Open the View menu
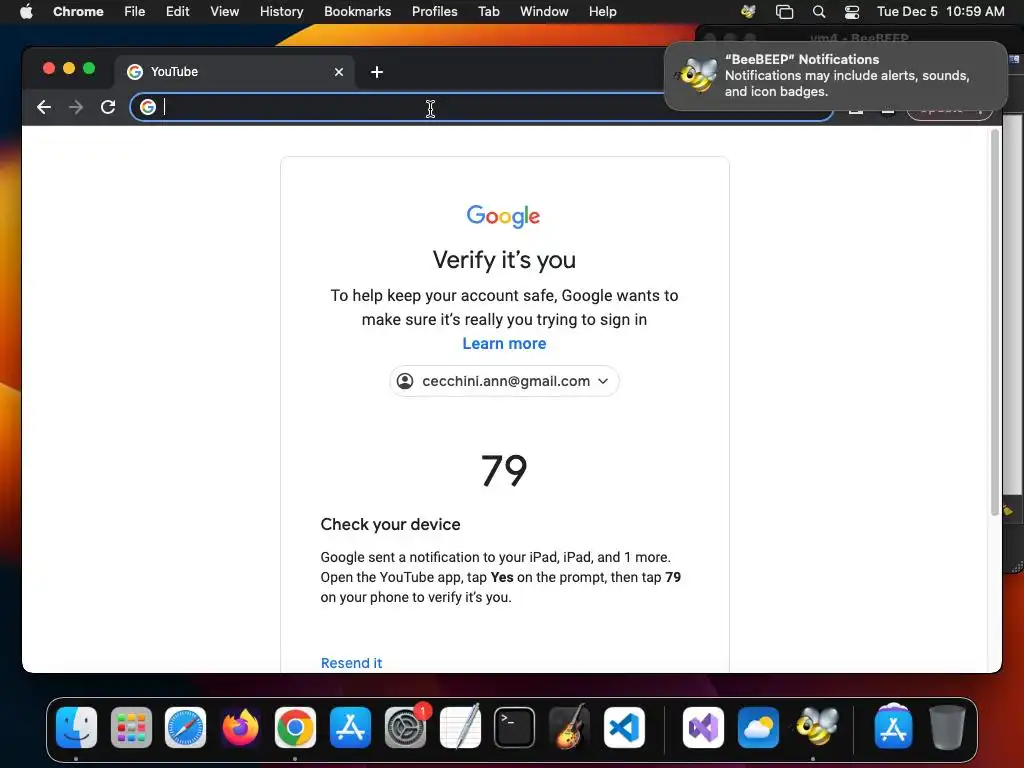Screen dimensions: 1024x768 [x=224, y=11]
